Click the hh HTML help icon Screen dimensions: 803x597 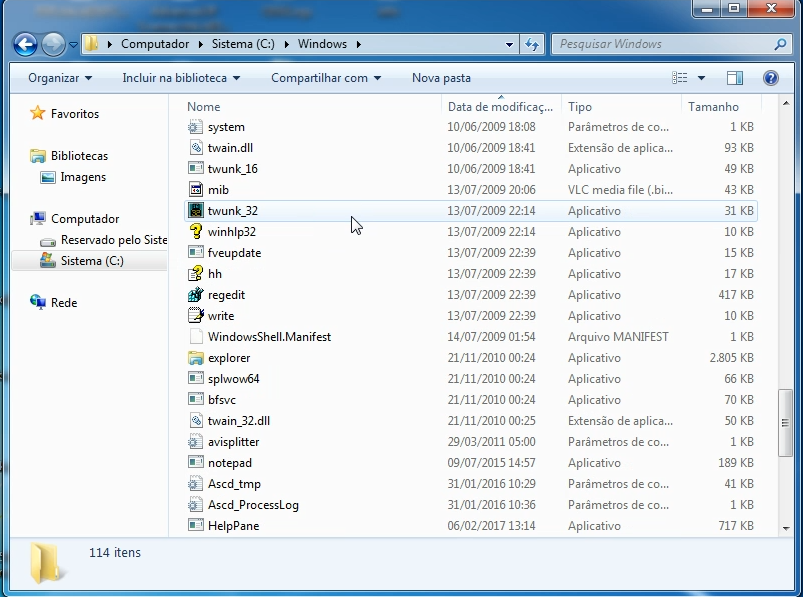coord(196,273)
